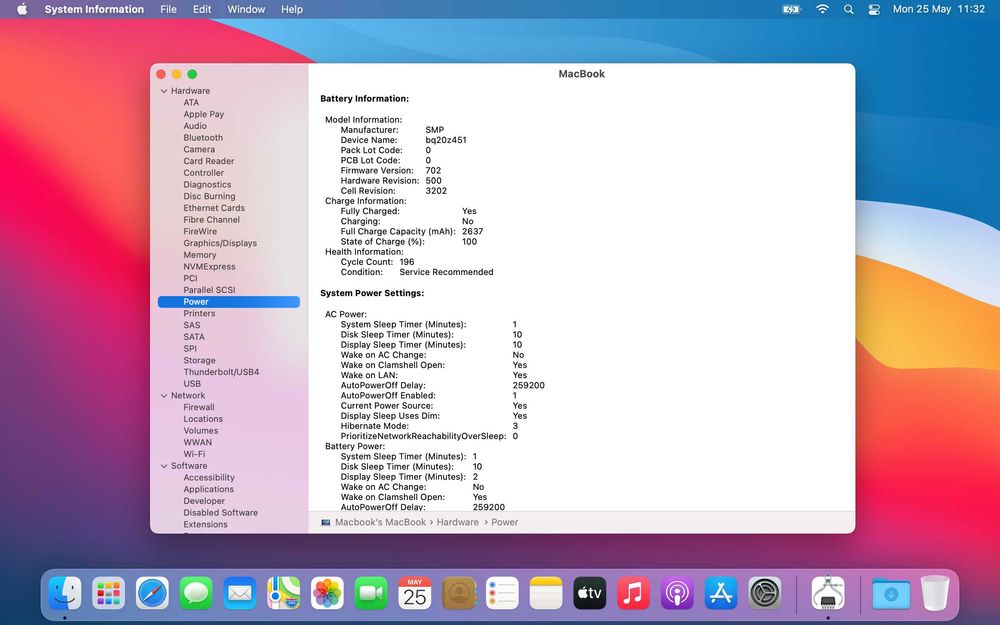
Task: Select ATA in sidebar
Action: point(191,102)
